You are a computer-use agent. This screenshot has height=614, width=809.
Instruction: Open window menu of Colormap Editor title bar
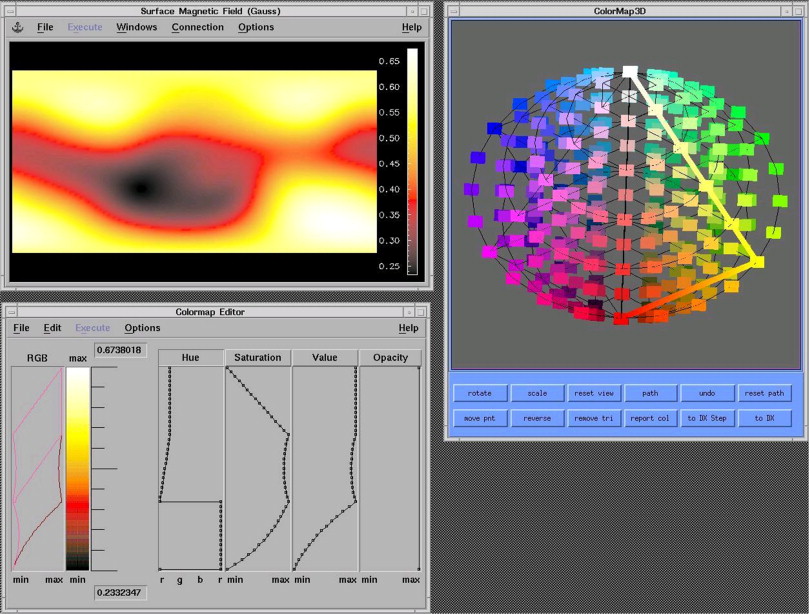coord(11,312)
